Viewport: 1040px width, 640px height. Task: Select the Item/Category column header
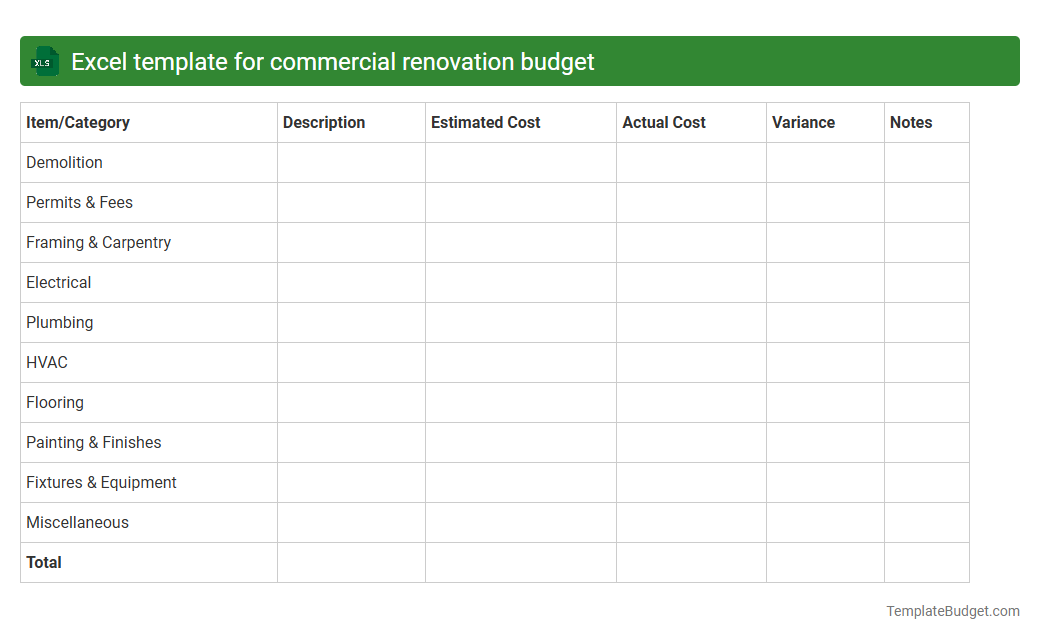(78, 122)
